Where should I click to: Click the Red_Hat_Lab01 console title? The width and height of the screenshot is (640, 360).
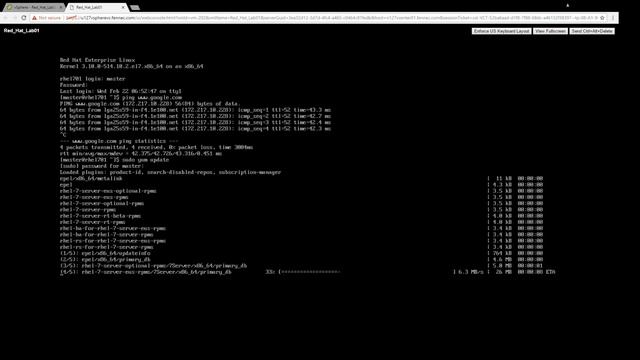22,31
